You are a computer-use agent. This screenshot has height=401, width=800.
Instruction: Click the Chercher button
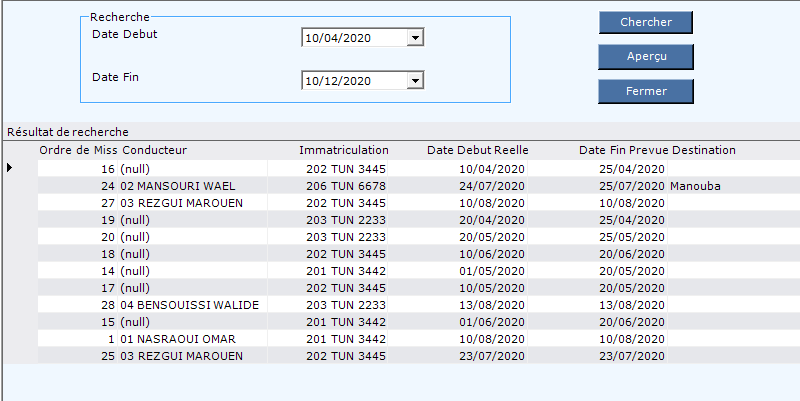[645, 22]
